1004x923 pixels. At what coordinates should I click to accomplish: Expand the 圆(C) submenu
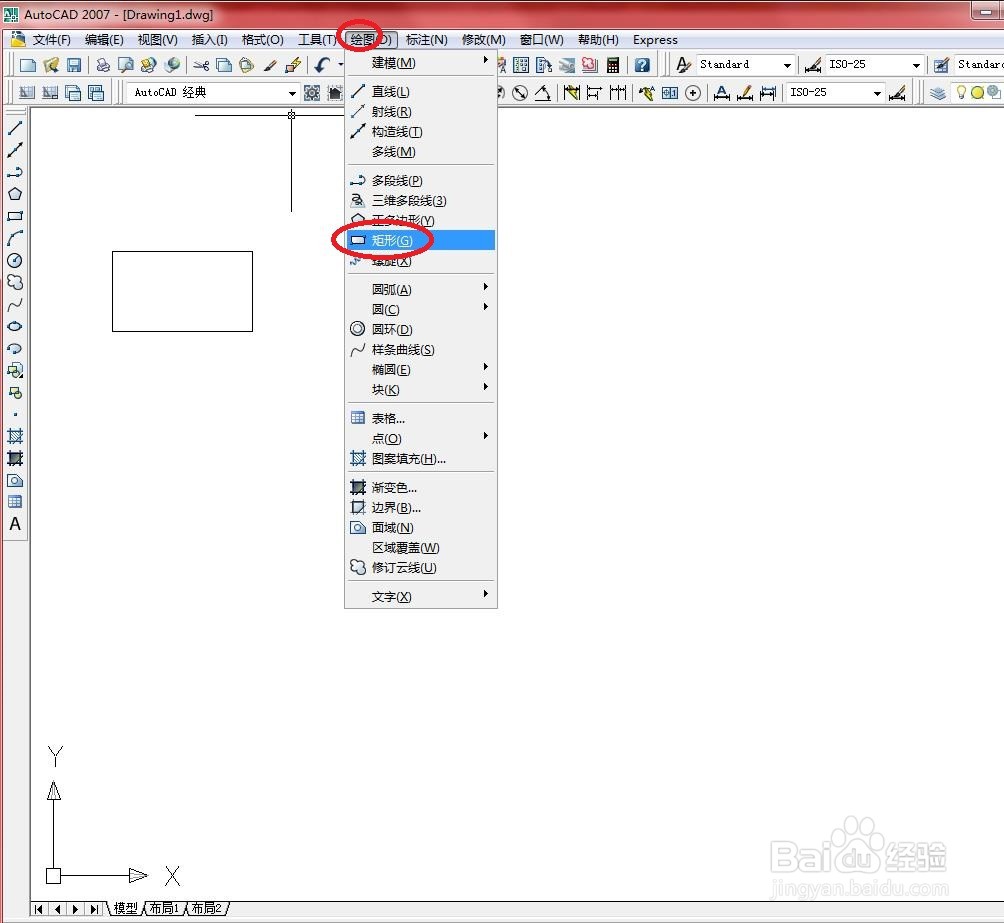[421, 309]
